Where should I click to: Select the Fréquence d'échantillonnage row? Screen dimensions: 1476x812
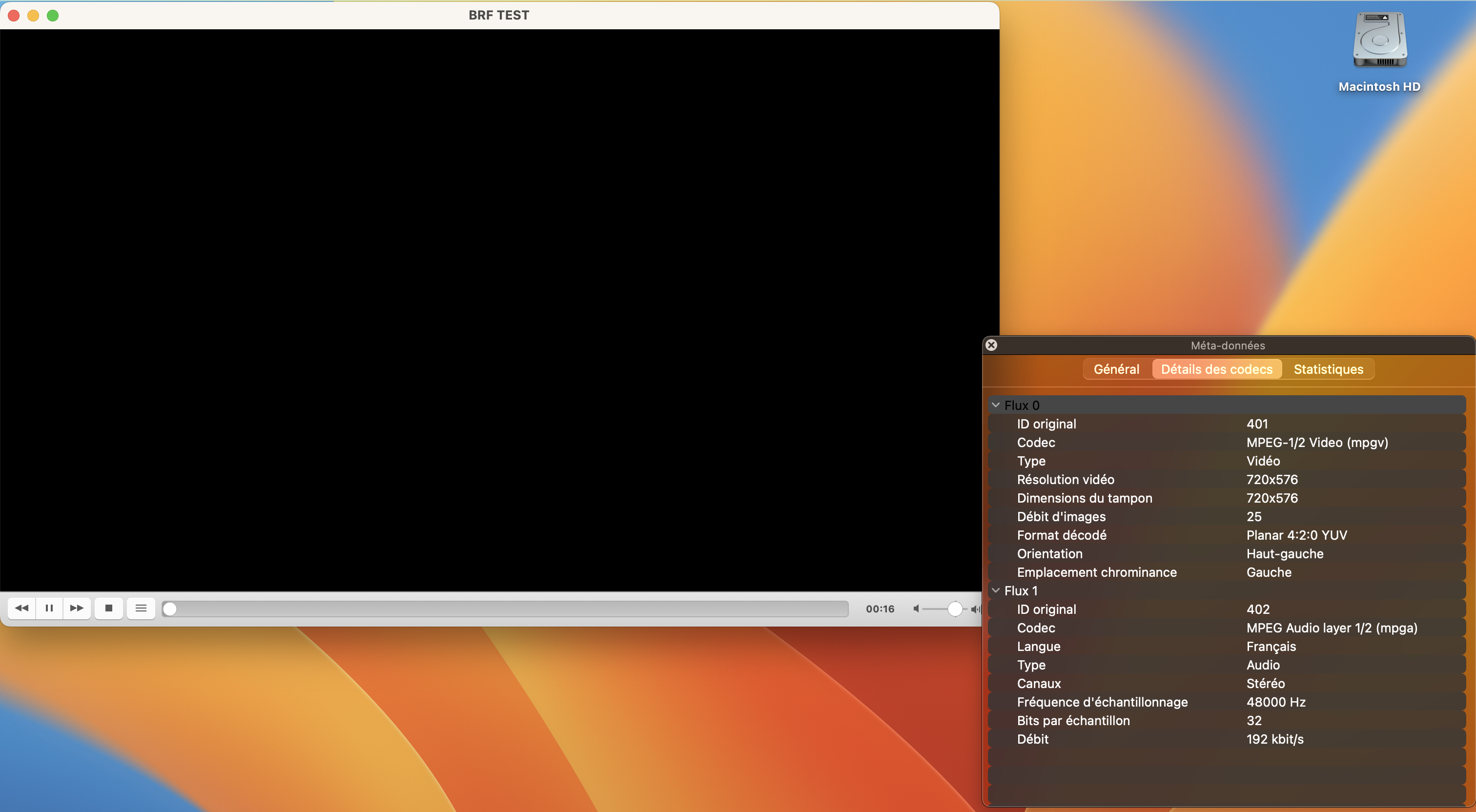[1226, 702]
